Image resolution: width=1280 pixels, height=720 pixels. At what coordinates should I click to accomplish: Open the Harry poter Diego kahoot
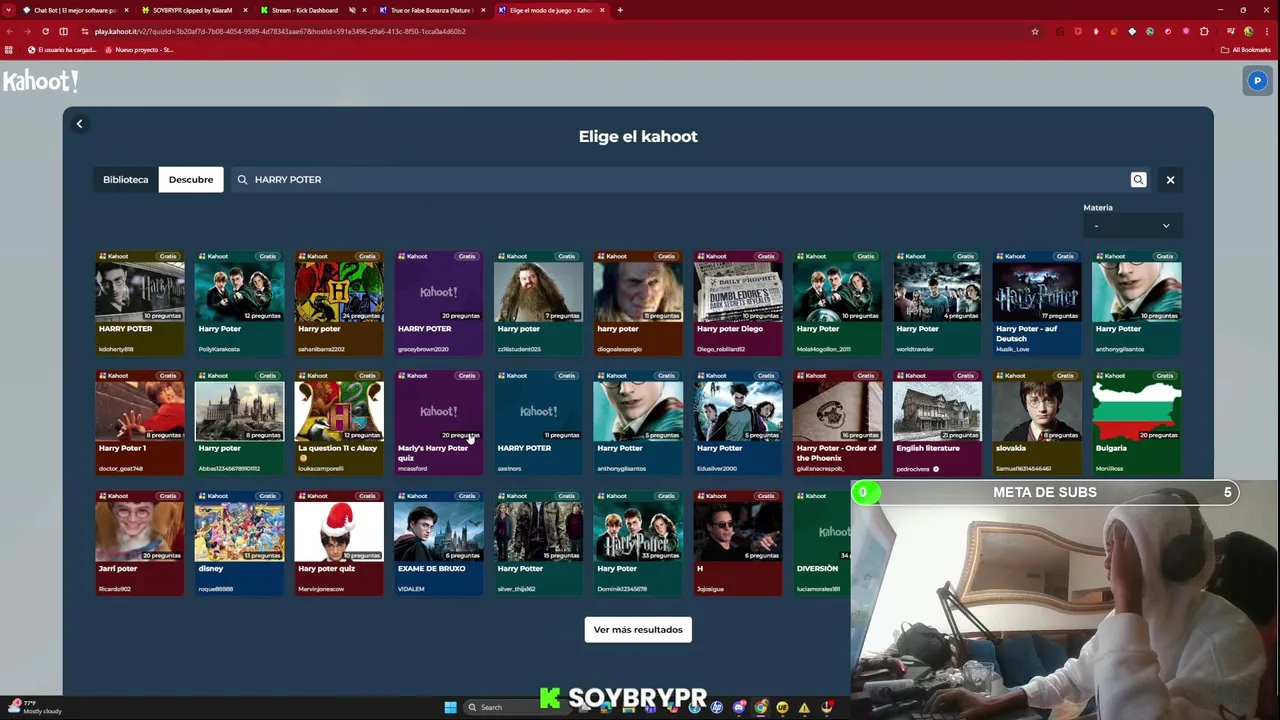click(738, 304)
